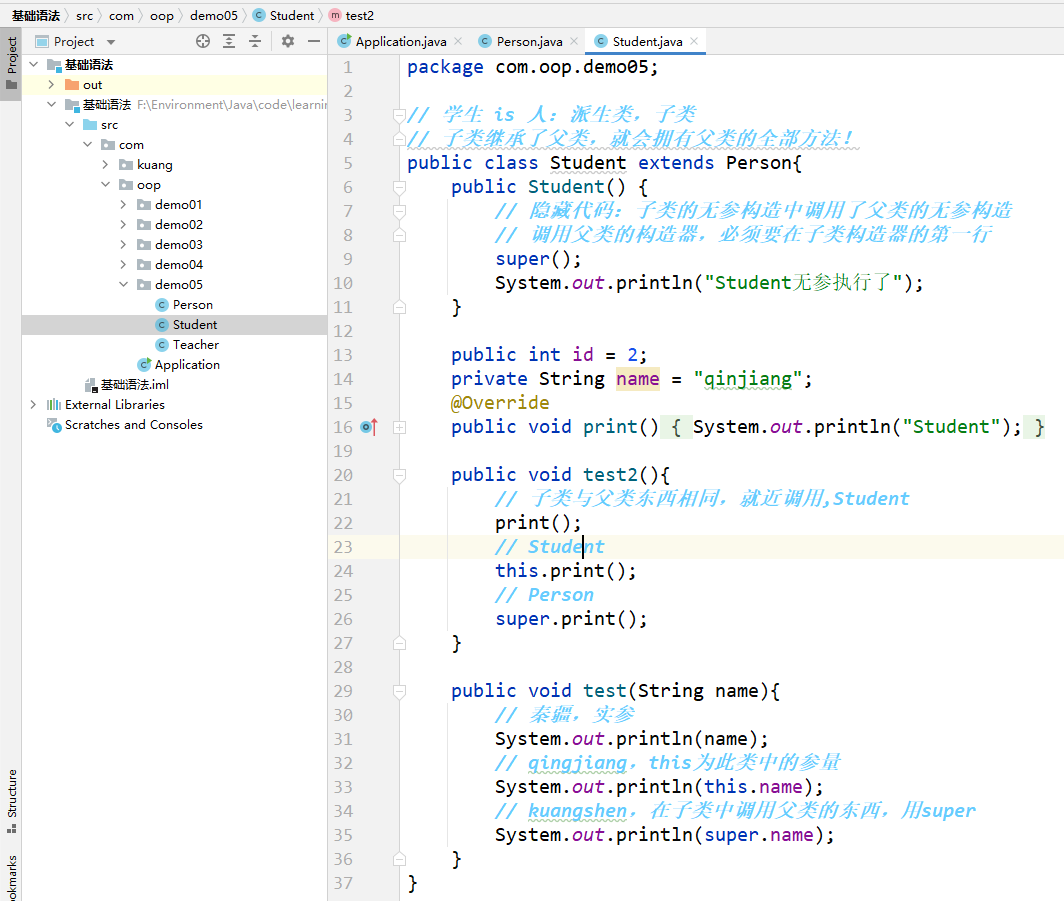Click the Expand All icon in Project panel

(x=229, y=41)
